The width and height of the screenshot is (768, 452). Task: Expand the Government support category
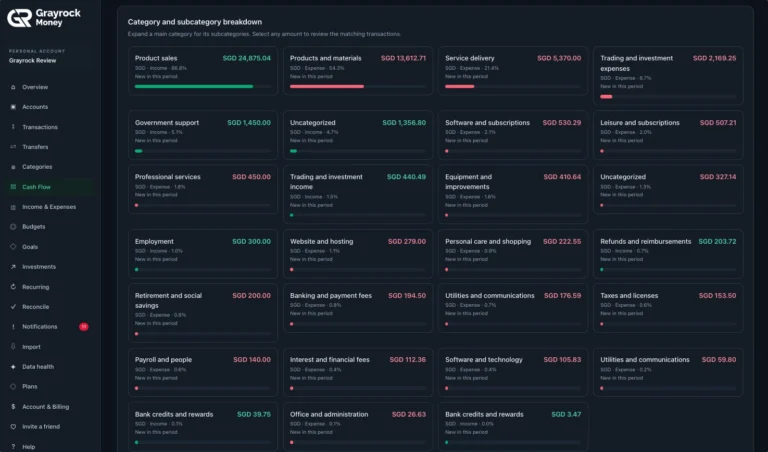(x=203, y=135)
